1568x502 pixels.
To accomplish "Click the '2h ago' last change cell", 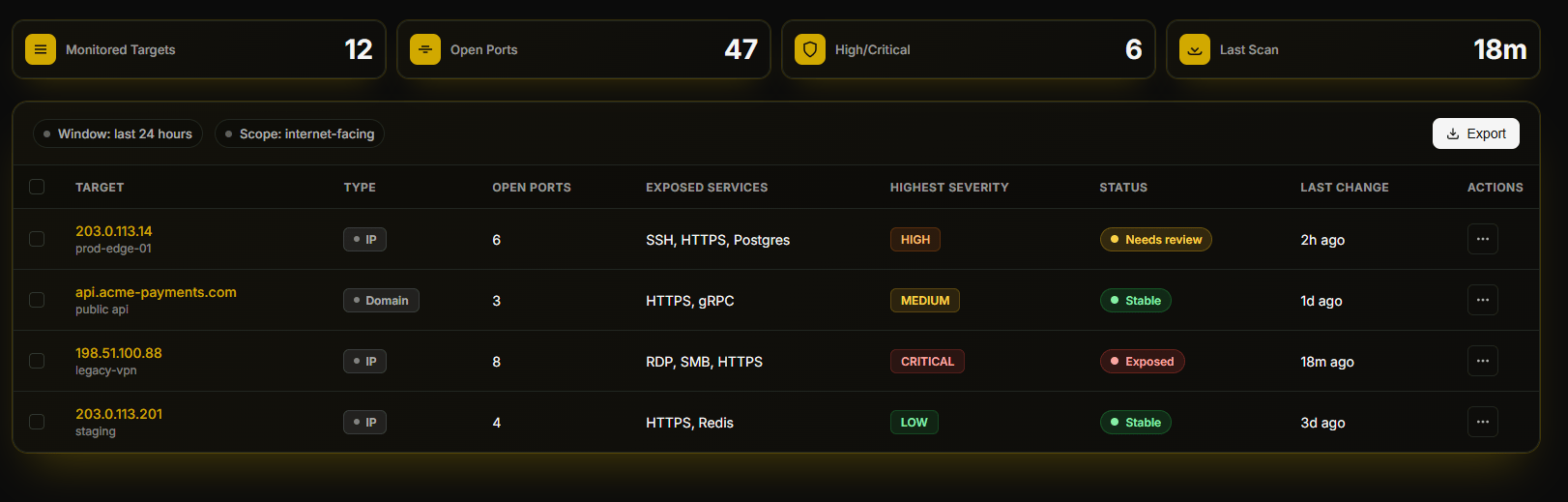I will point(1322,240).
